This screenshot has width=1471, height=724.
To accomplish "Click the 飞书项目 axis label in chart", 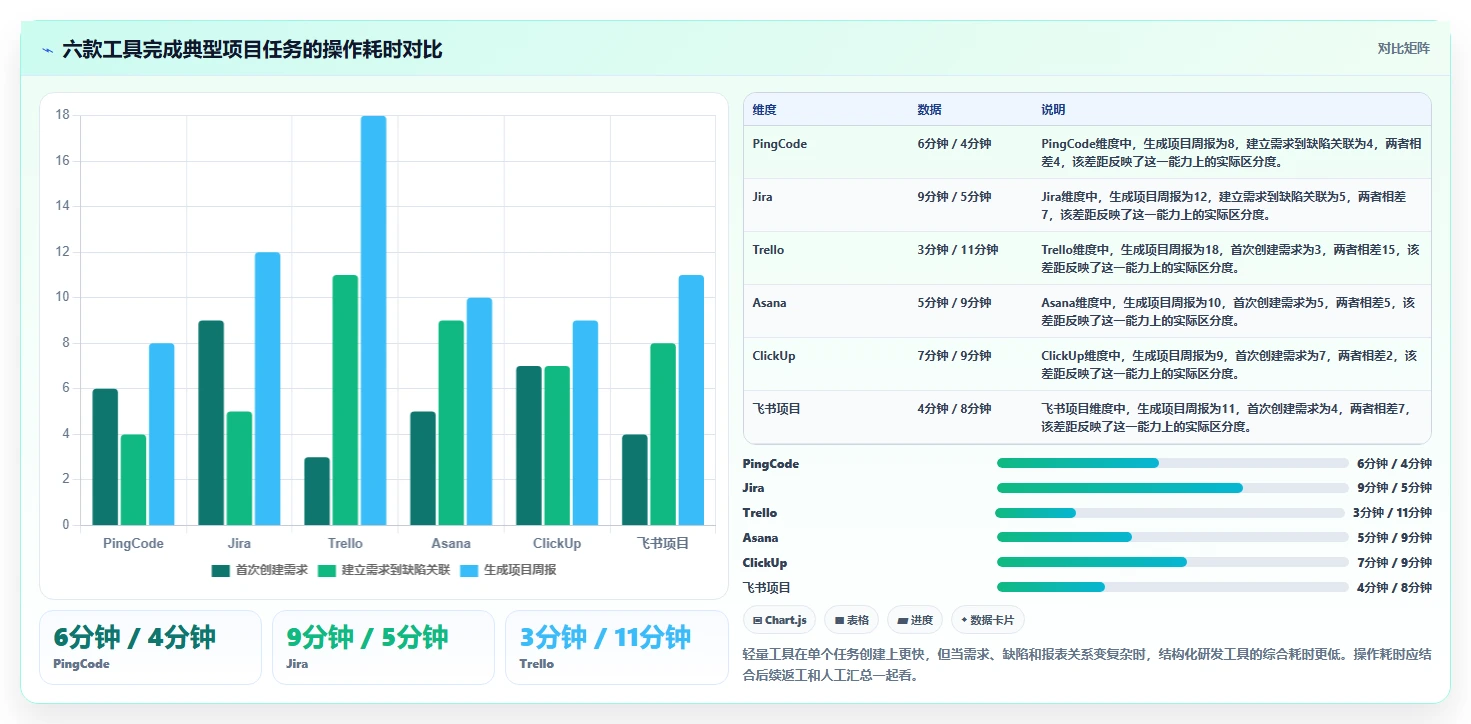I will click(x=663, y=543).
